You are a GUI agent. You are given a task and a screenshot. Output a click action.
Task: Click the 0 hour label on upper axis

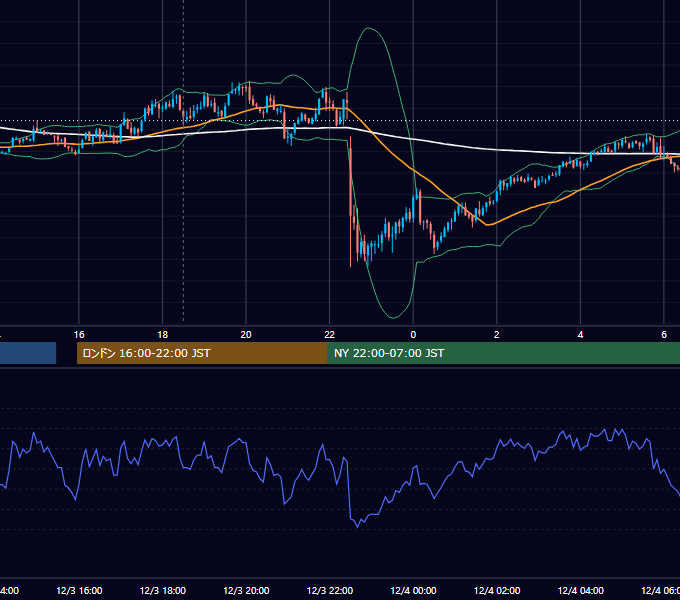[413, 334]
